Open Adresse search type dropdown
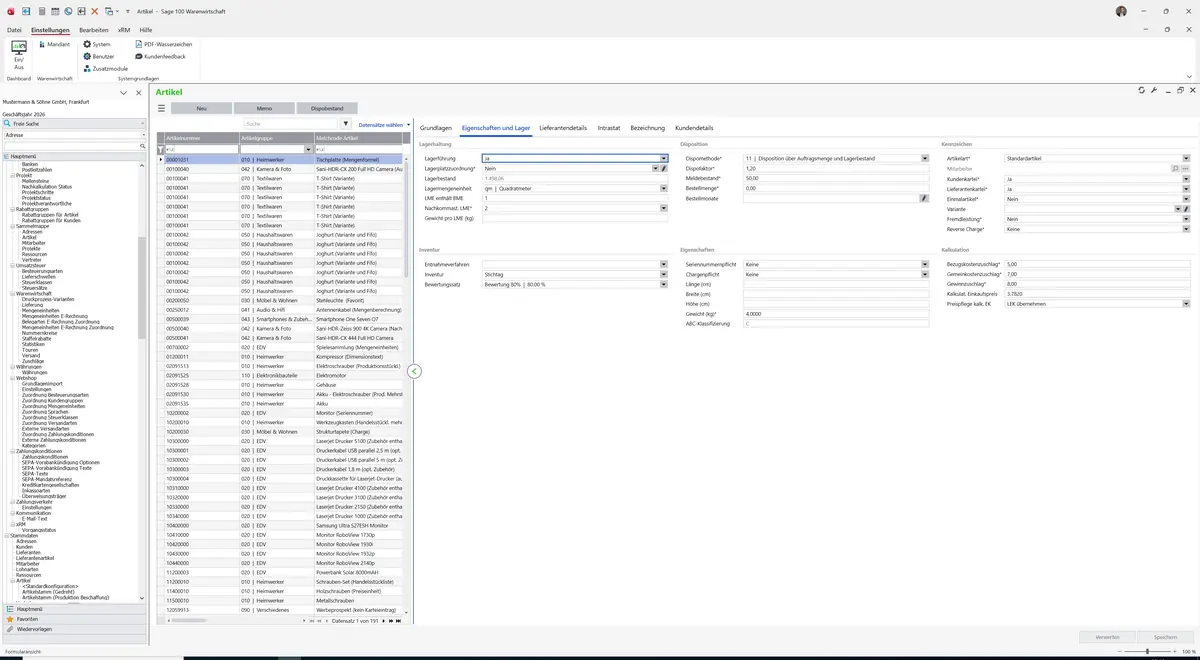The width and height of the screenshot is (1200, 660). (x=143, y=134)
